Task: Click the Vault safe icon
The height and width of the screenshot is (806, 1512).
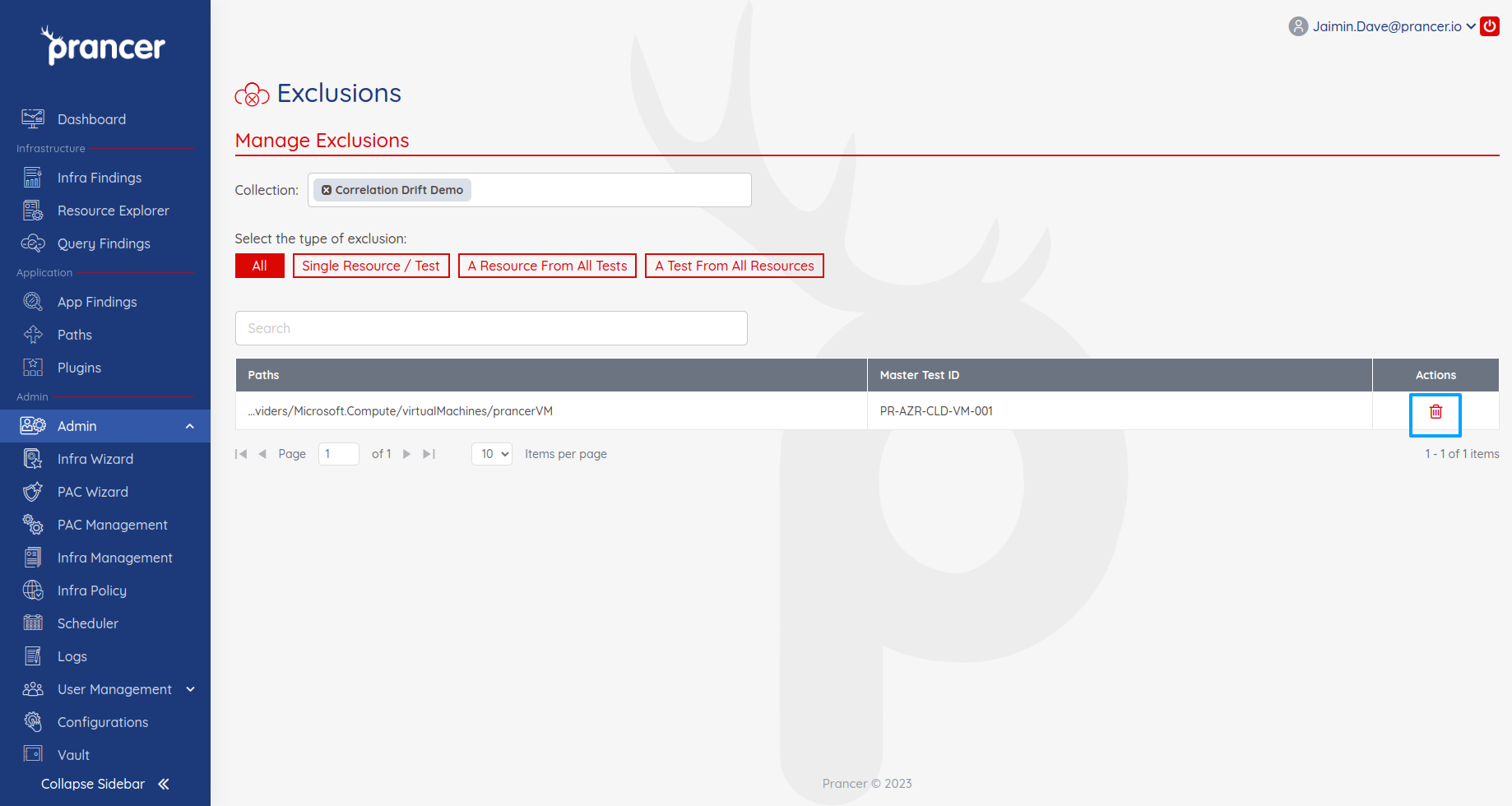Action: pos(33,755)
